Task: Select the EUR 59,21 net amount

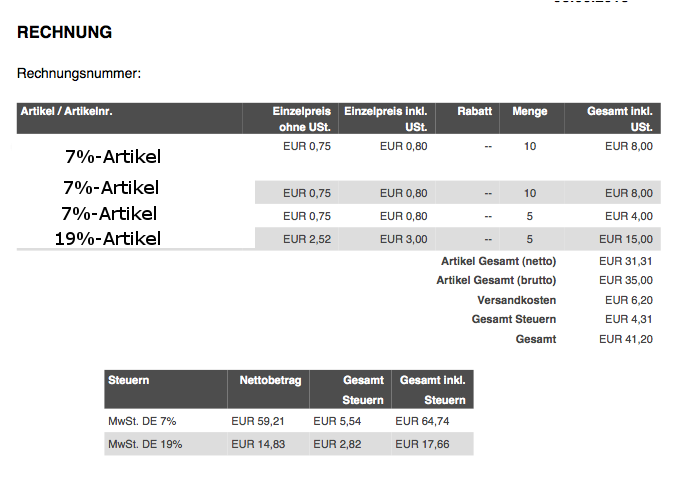Action: coord(257,422)
